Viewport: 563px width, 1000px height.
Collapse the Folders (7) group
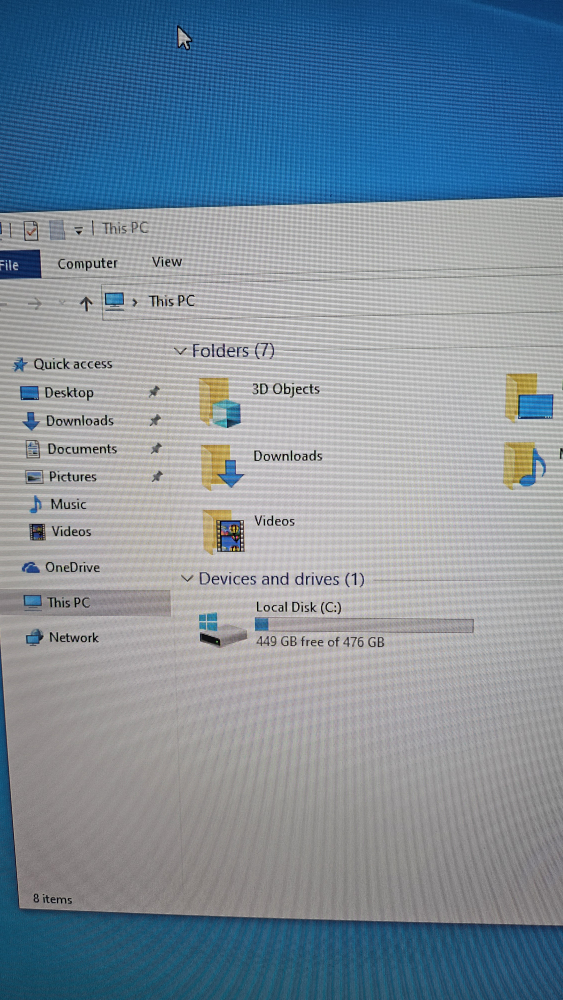180,351
